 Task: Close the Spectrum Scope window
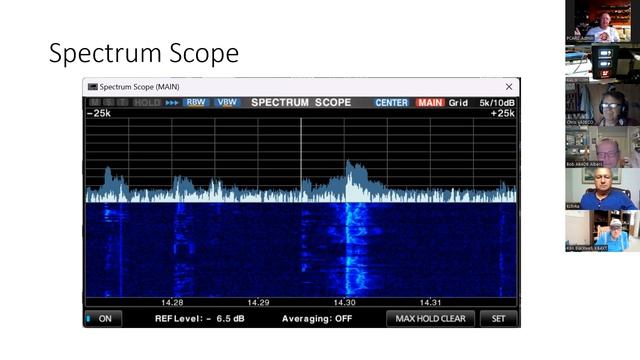[x=509, y=87]
